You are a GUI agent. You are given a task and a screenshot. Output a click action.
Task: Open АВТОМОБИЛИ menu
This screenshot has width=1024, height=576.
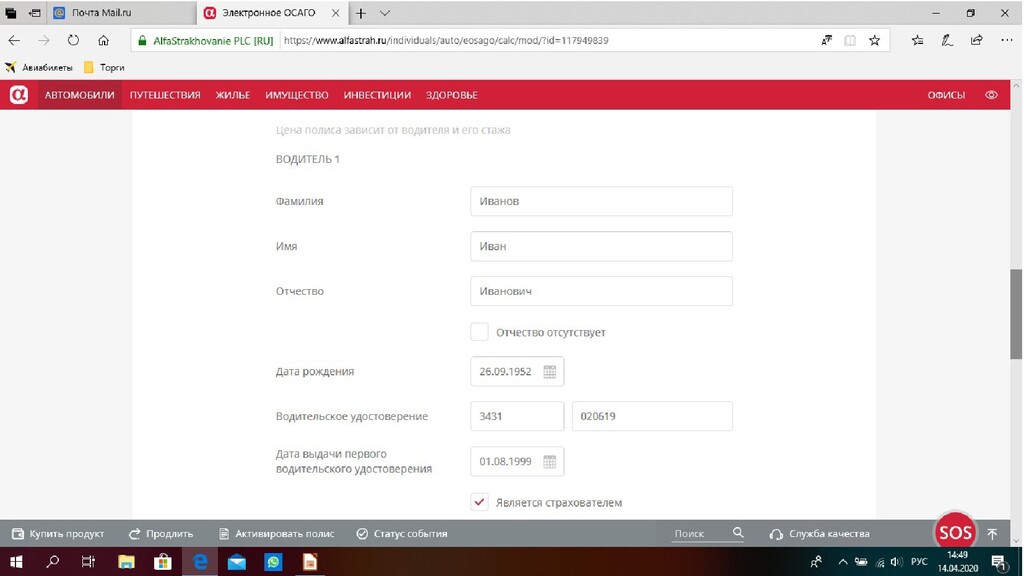(x=80, y=95)
